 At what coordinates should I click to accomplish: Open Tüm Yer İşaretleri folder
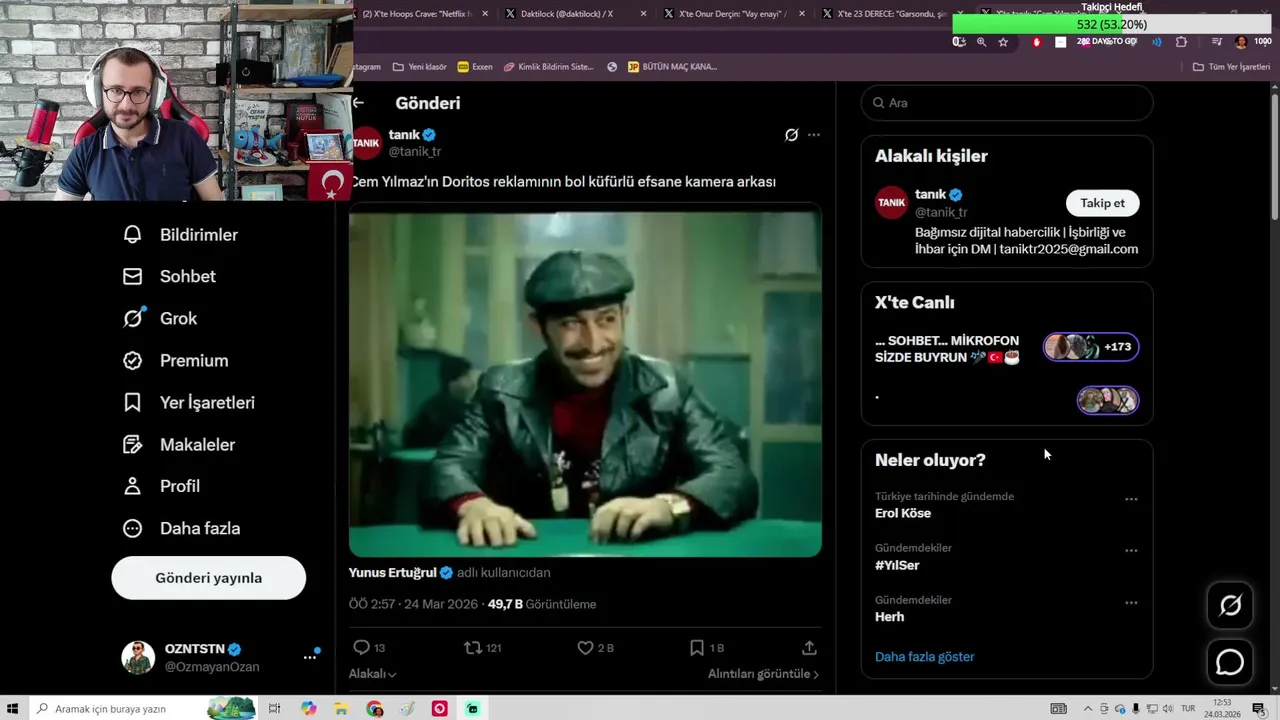1231,67
